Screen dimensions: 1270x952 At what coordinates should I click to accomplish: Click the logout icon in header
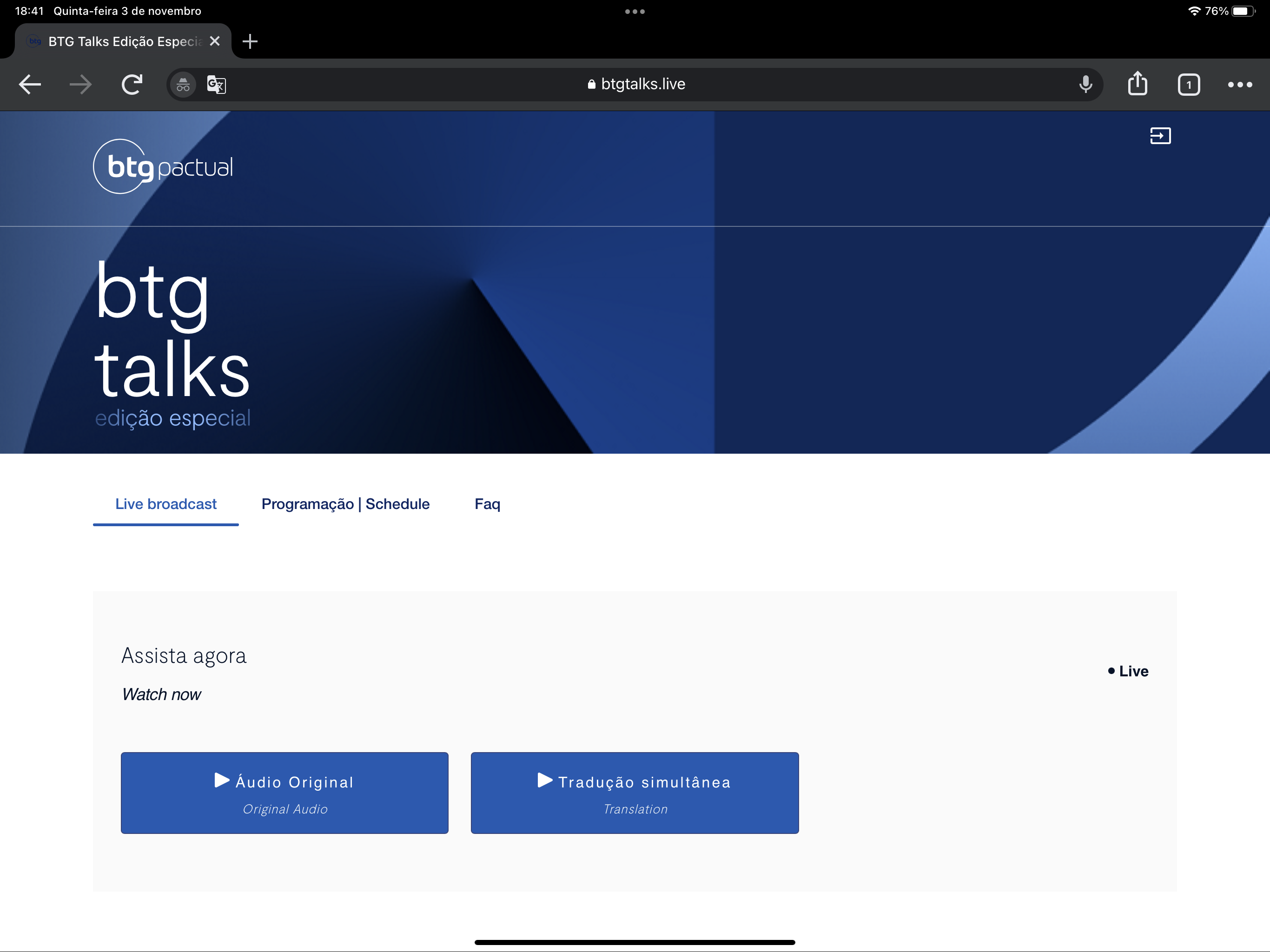click(x=1160, y=136)
